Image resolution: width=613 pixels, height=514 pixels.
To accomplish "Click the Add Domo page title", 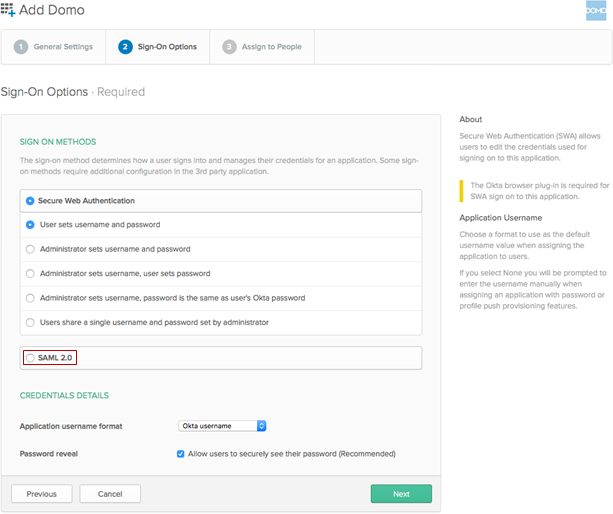I will pyautogui.click(x=52, y=10).
